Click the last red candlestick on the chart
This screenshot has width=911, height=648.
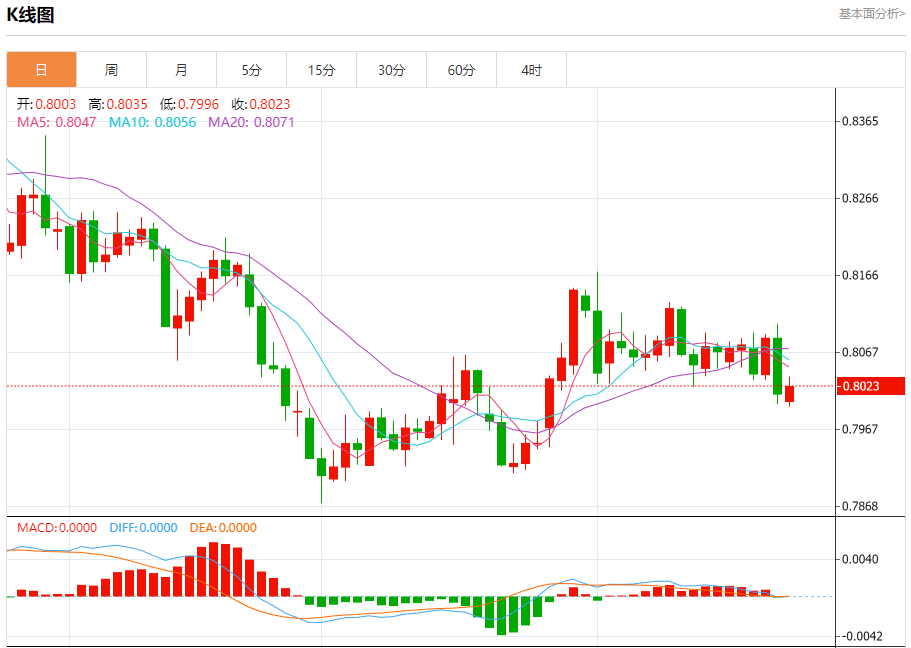coord(789,393)
